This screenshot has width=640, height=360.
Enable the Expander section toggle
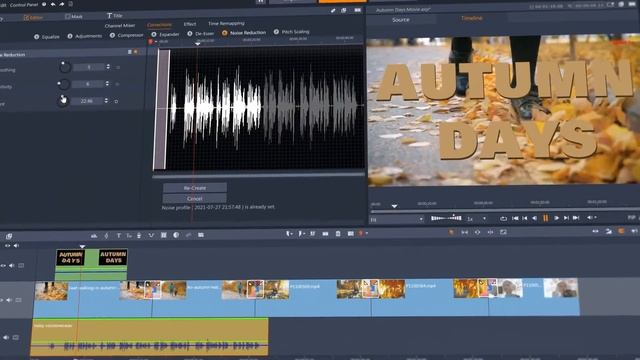154,35
